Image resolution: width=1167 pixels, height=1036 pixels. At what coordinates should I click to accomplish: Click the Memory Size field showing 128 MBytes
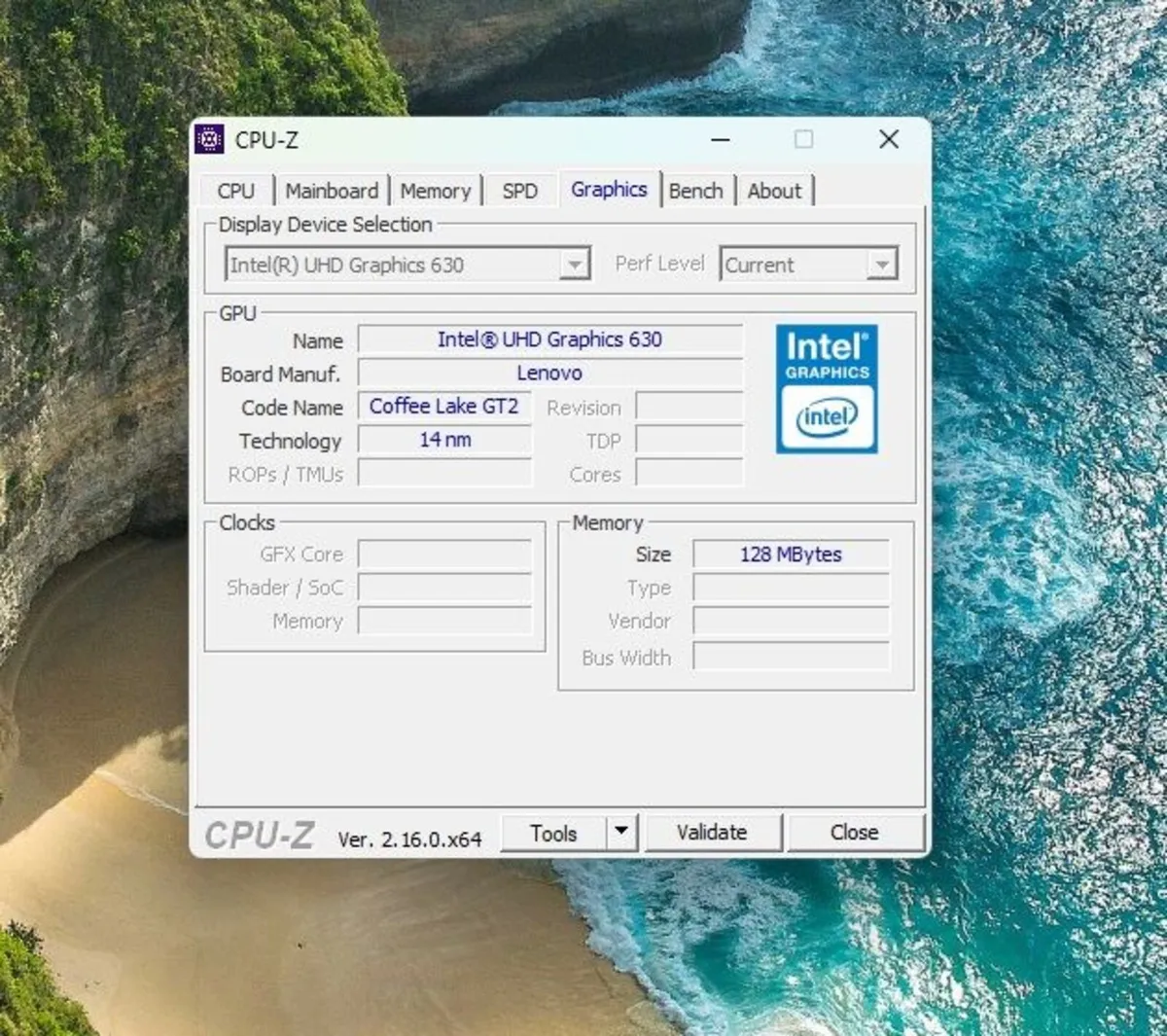pyautogui.click(x=790, y=554)
